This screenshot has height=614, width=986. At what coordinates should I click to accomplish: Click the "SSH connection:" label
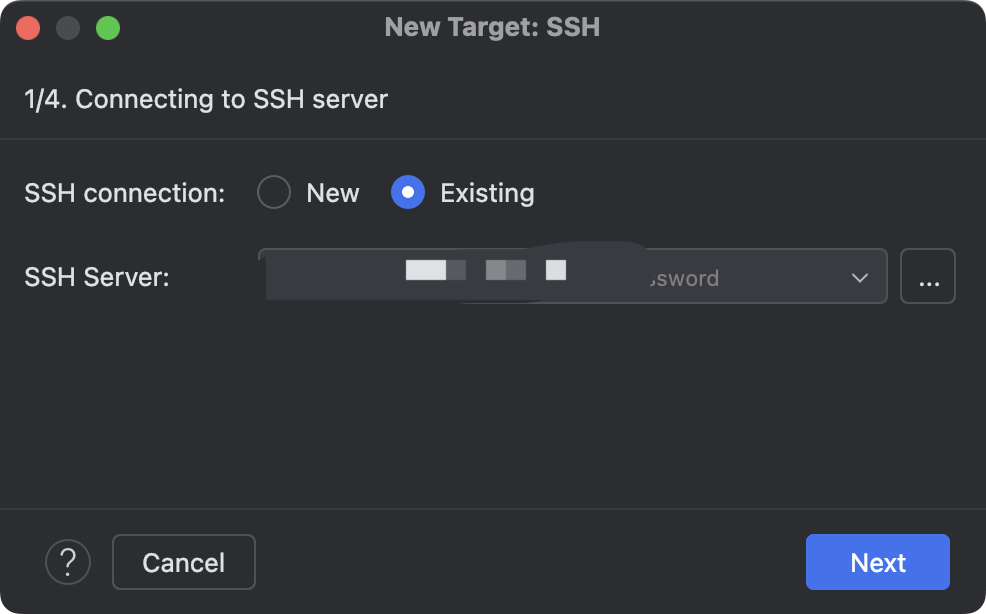[x=124, y=192]
